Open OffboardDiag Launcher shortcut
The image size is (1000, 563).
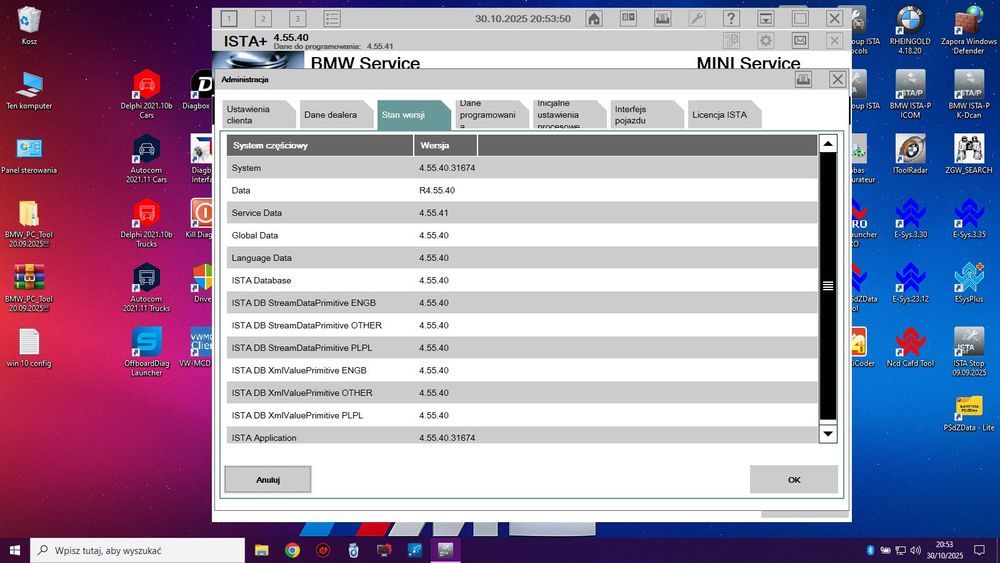point(146,351)
